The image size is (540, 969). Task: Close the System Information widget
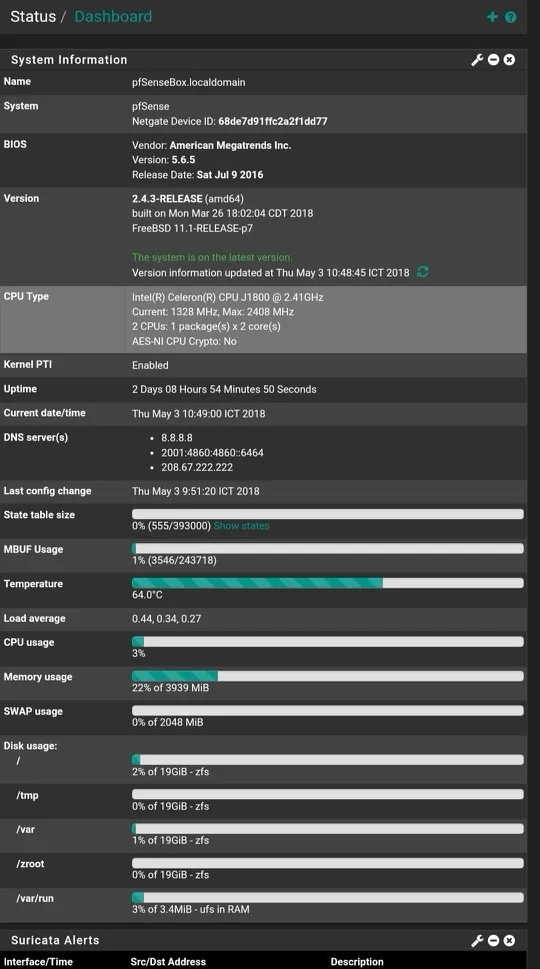(x=509, y=60)
